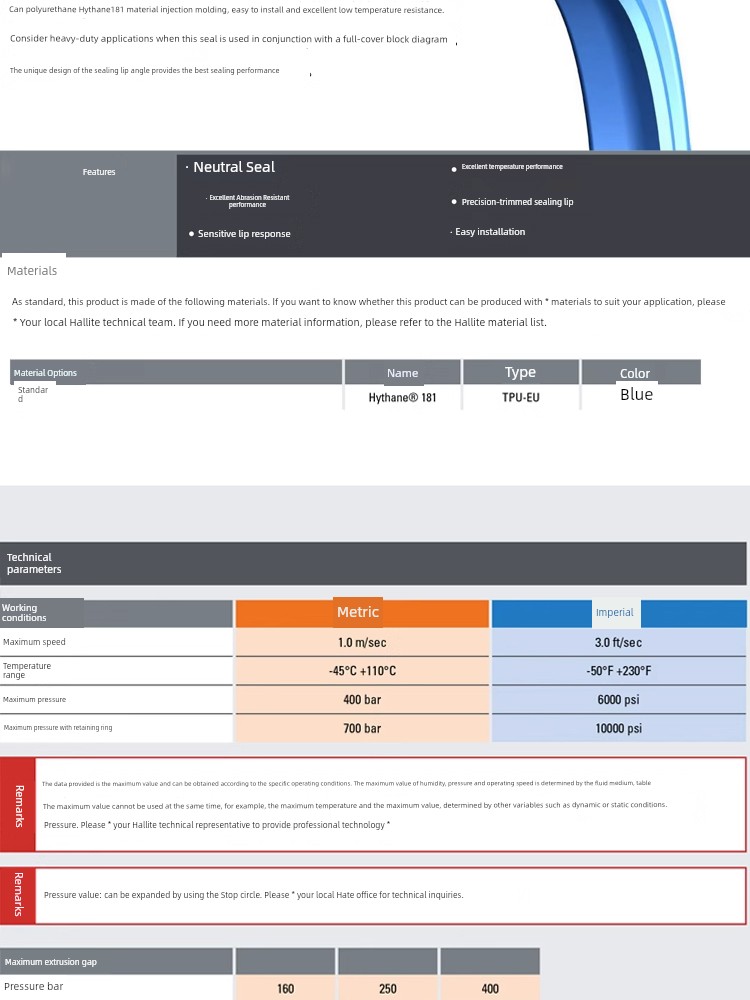
Task: Click the blue 'Imperial' column header
Action: tap(619, 612)
